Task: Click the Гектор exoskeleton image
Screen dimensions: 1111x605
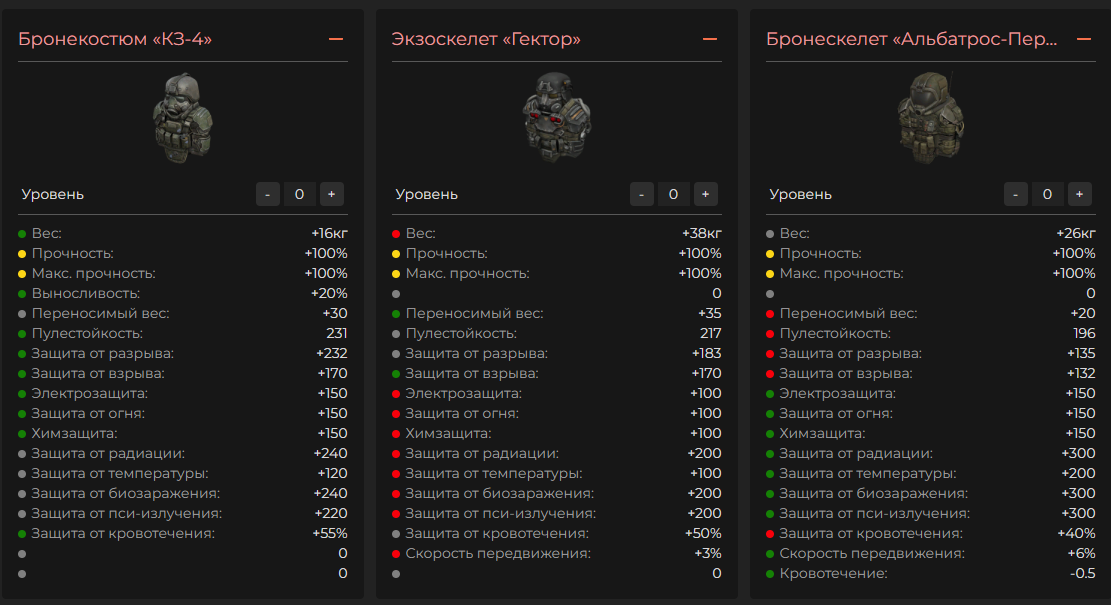Action: pyautogui.click(x=557, y=117)
